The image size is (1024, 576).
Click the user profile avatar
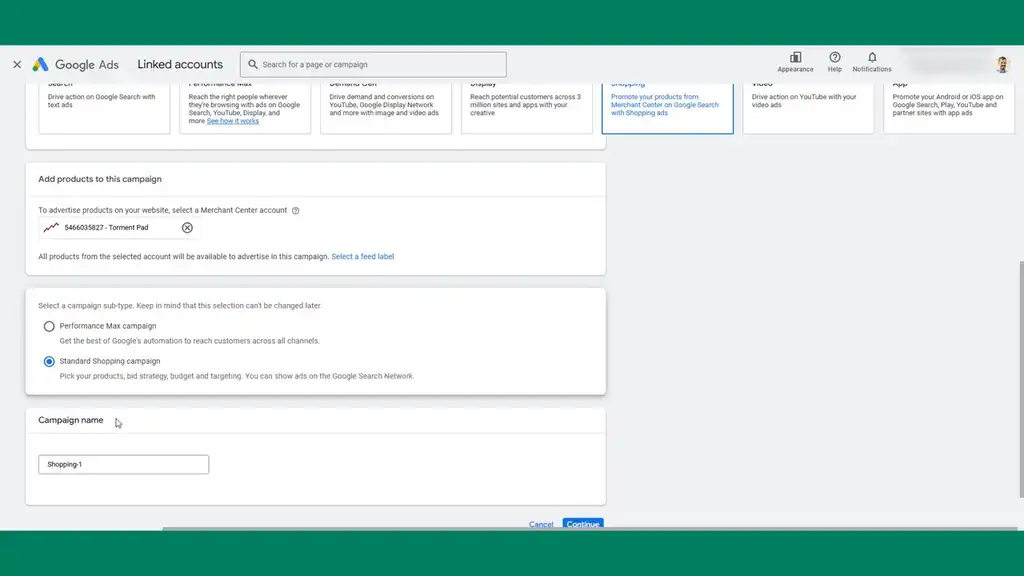tap(1002, 64)
